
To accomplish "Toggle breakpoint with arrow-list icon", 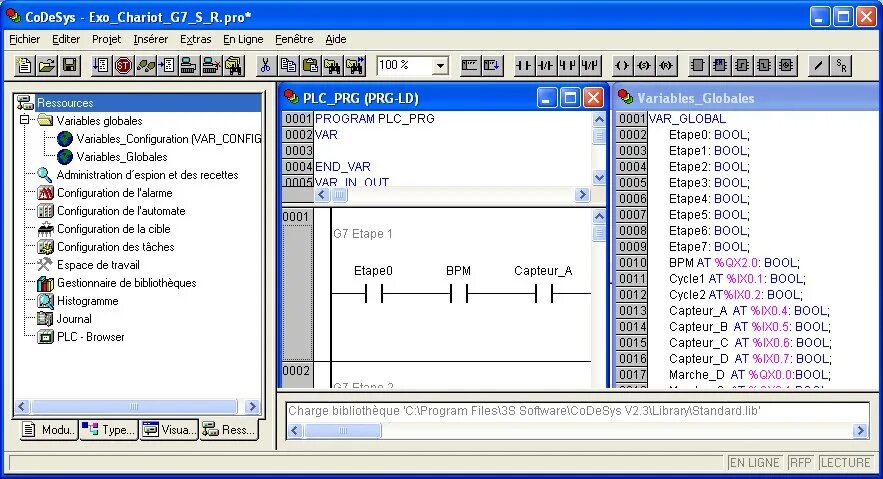I will tap(167, 66).
